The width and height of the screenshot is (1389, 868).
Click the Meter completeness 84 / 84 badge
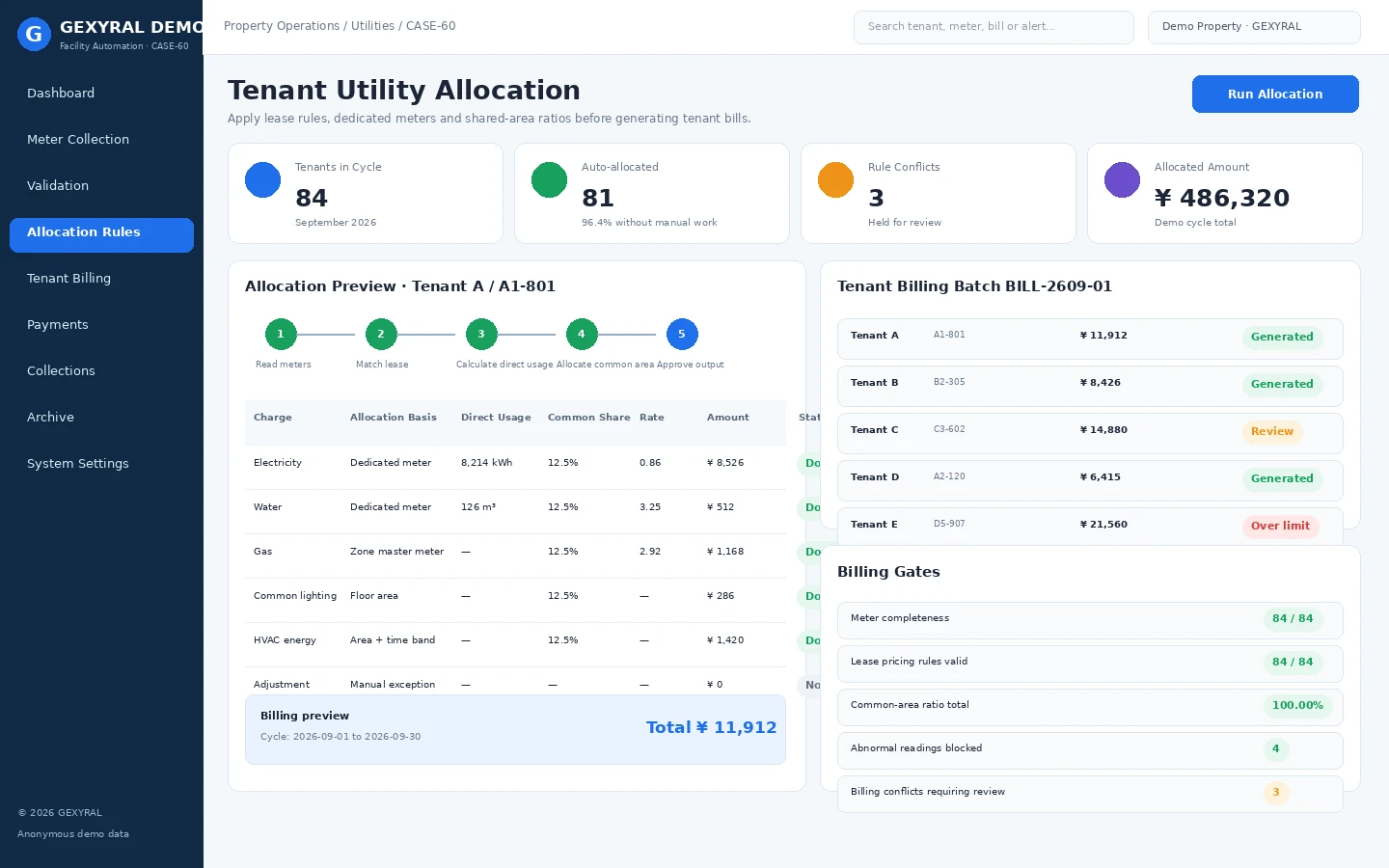1293,619
